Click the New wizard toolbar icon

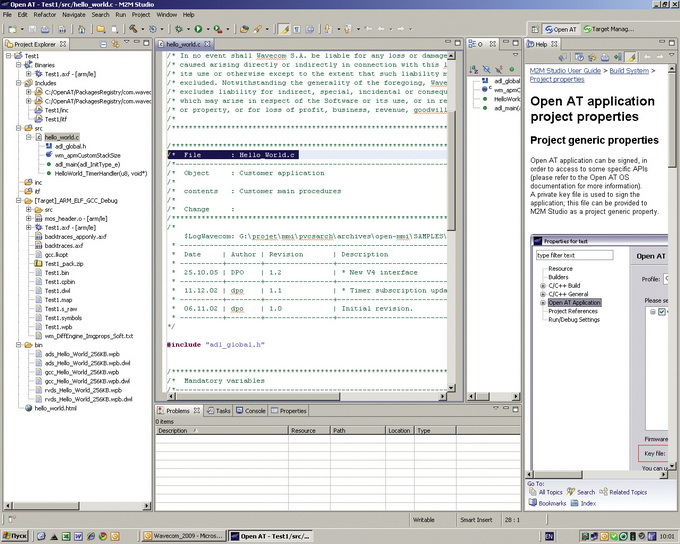click(12, 29)
